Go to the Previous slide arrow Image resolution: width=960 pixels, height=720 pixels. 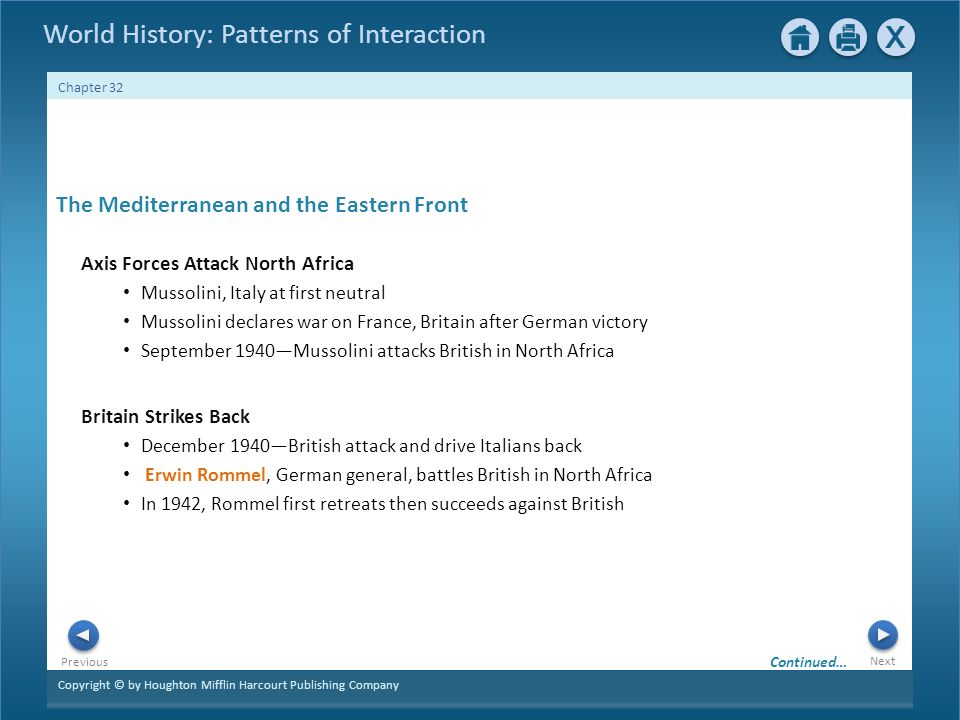pos(83,636)
